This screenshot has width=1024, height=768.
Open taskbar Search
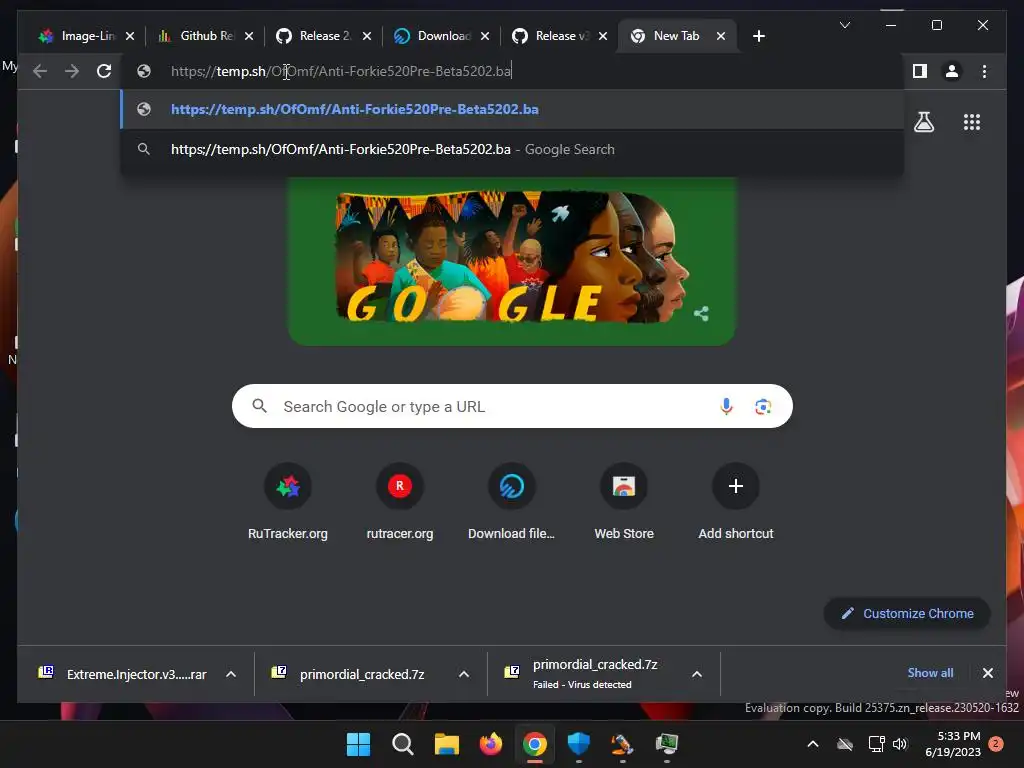[402, 744]
